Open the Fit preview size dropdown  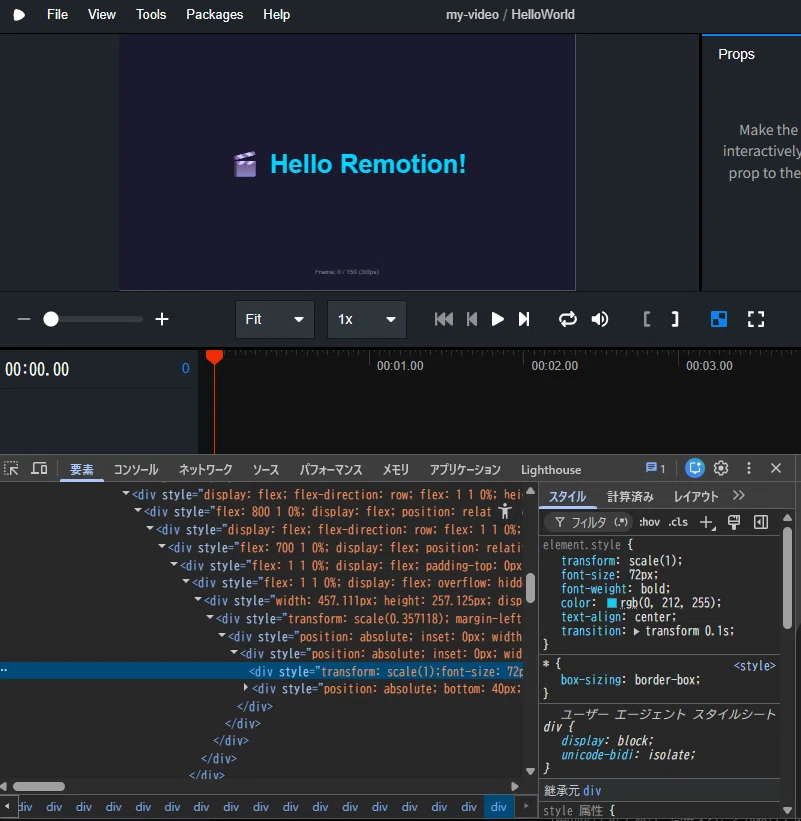[x=275, y=319]
